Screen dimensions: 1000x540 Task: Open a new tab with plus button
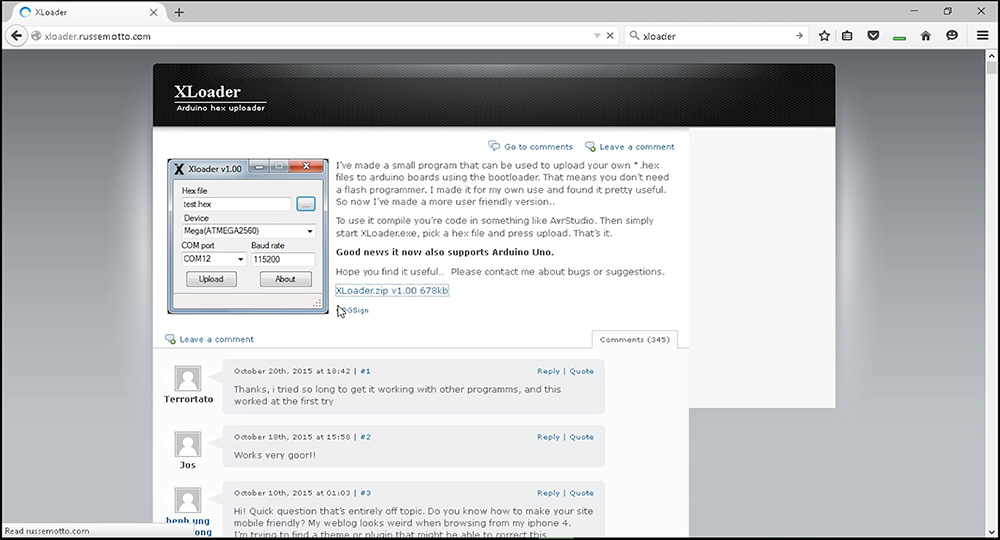coord(179,12)
